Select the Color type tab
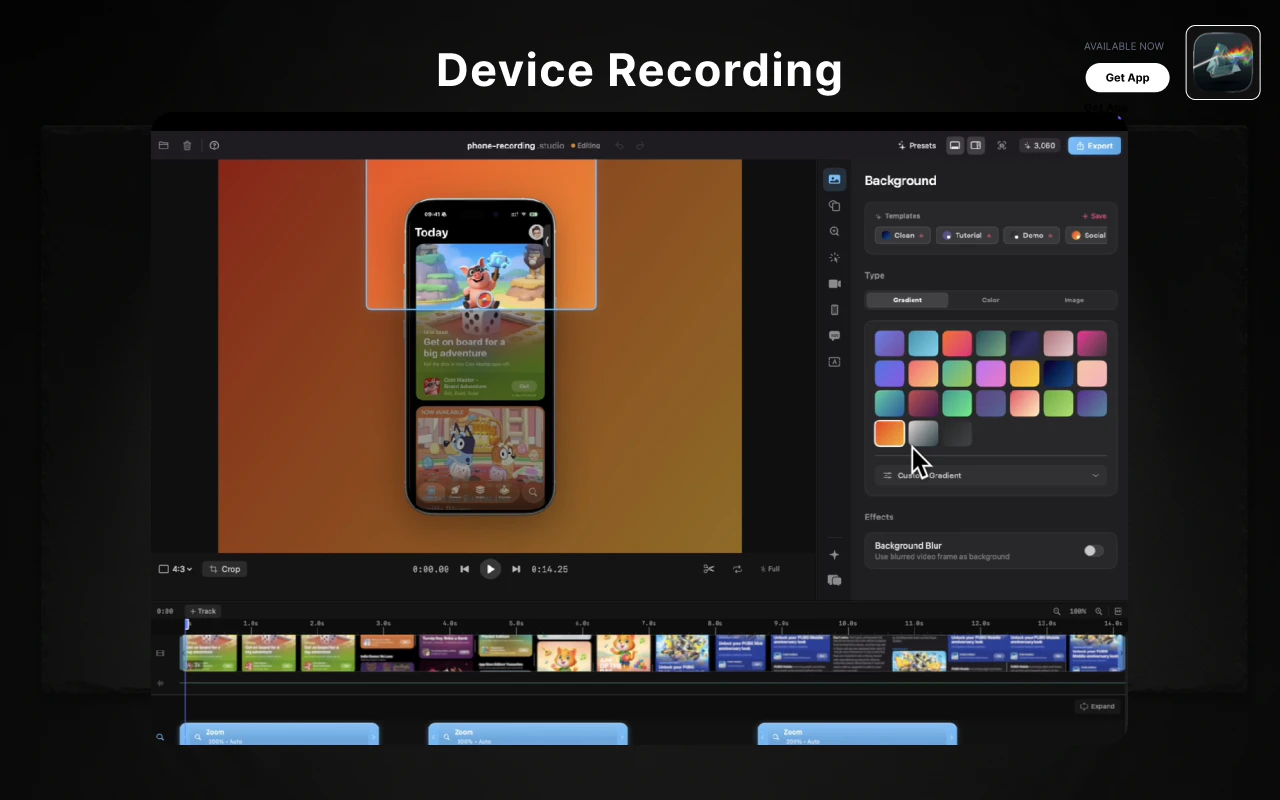This screenshot has height=800, width=1280. pos(990,300)
